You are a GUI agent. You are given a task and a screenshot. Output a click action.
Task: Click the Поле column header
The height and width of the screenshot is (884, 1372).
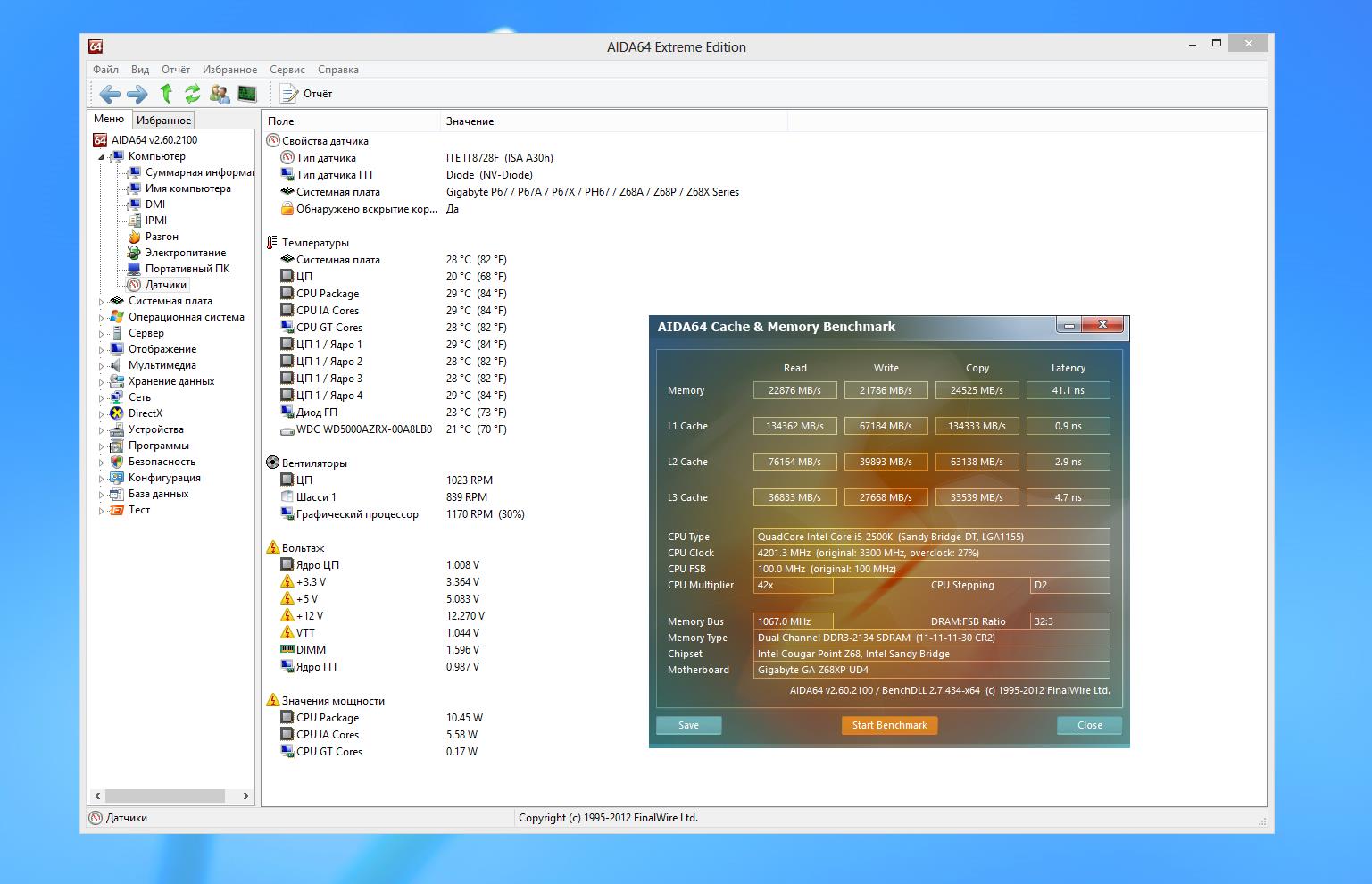point(352,121)
